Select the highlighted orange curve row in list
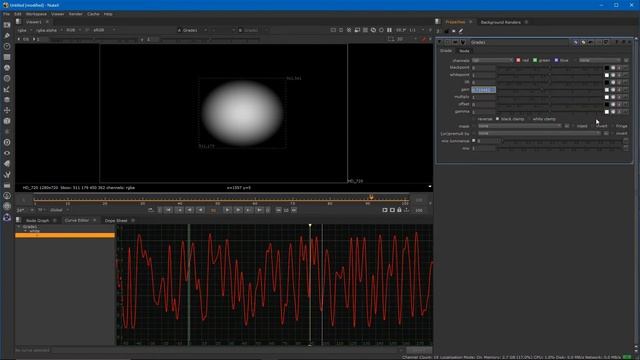Viewport: 640px width, 360px height. click(65, 236)
